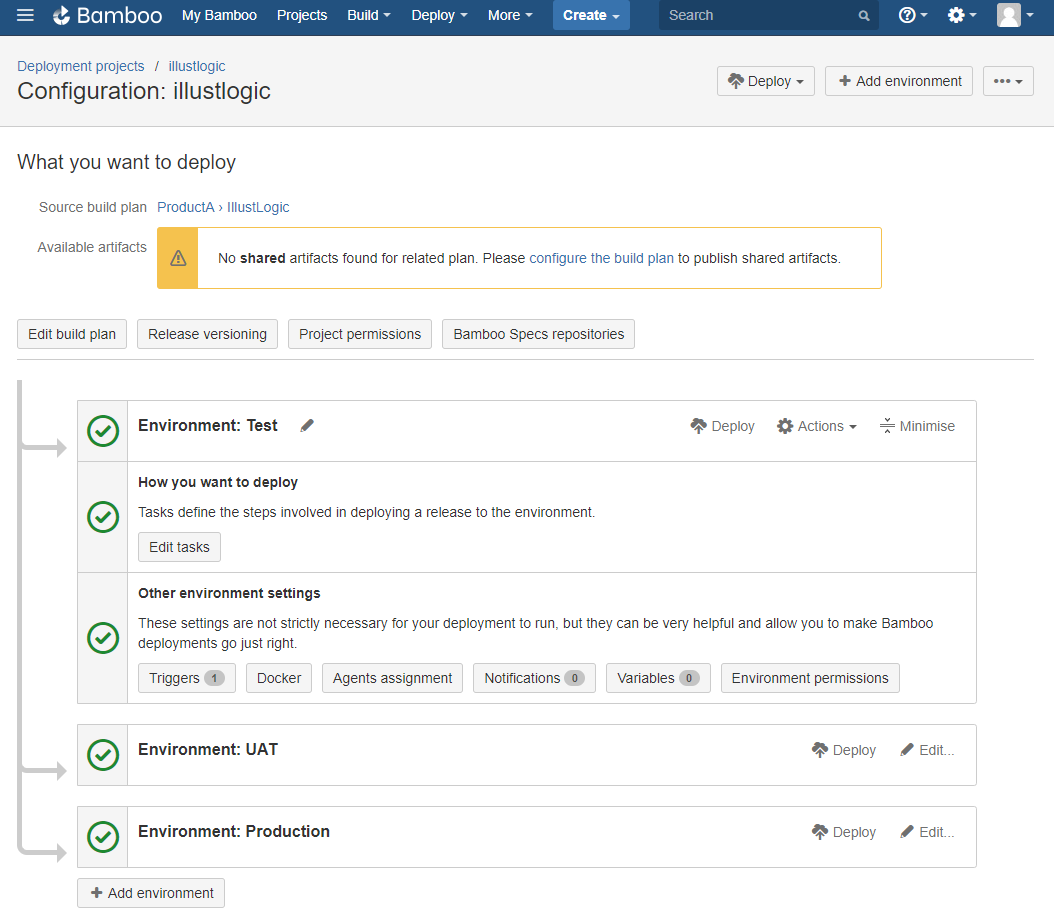Open Bamboo Specs repositories
This screenshot has width=1054, height=922.
point(538,334)
